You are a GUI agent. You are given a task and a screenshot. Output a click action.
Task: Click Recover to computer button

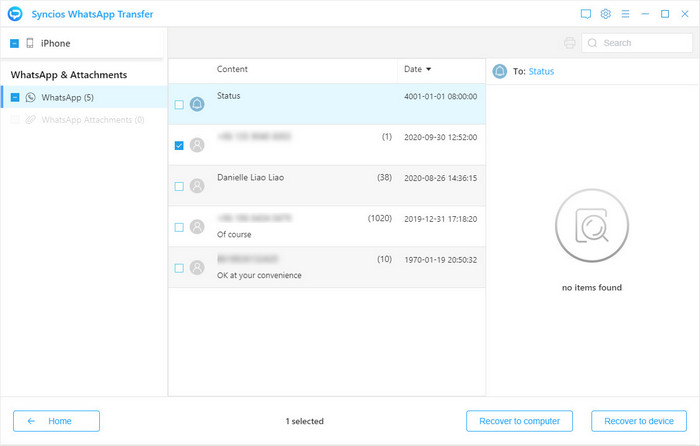click(519, 421)
